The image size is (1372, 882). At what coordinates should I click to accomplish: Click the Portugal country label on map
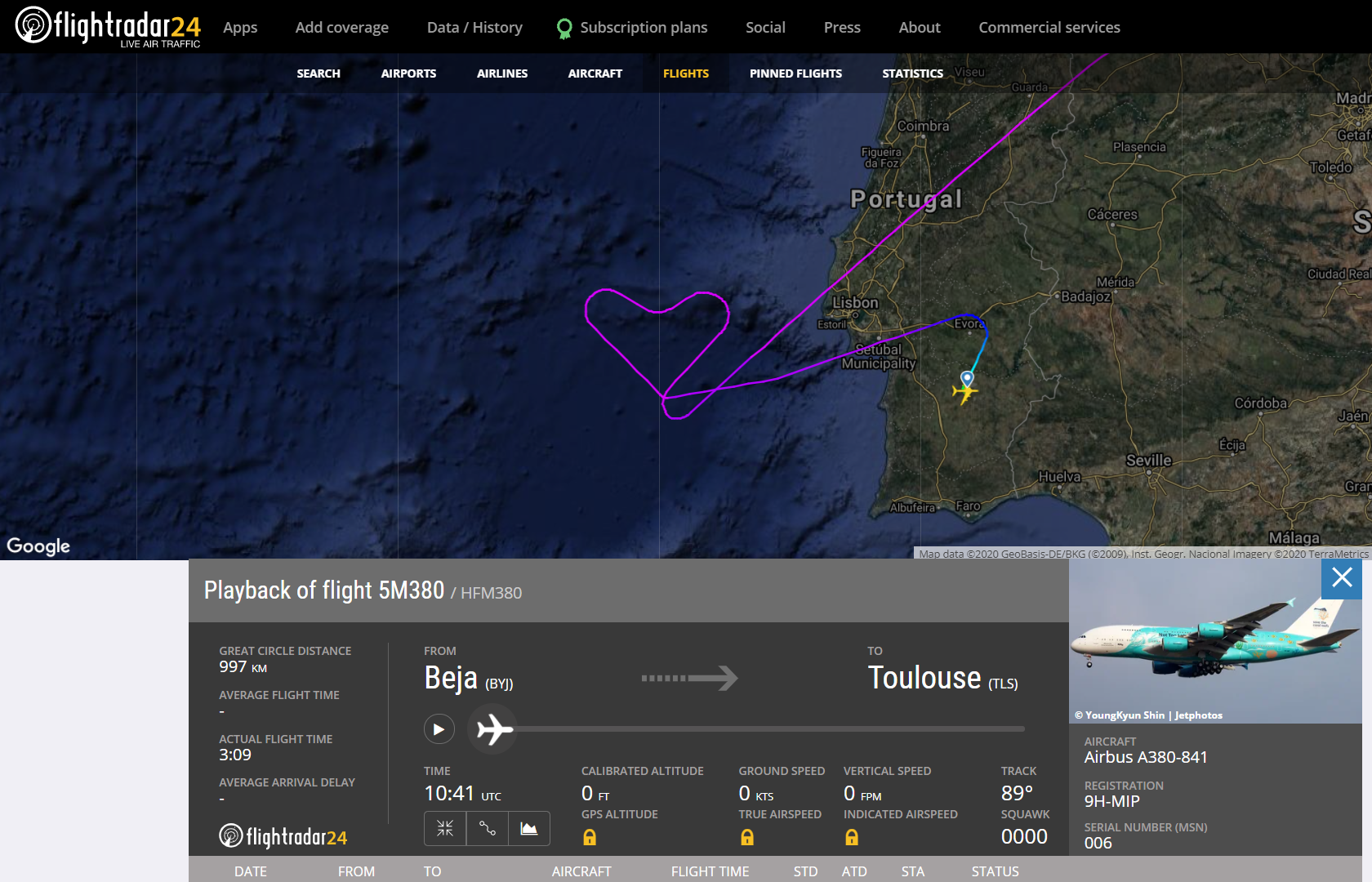pos(906,198)
